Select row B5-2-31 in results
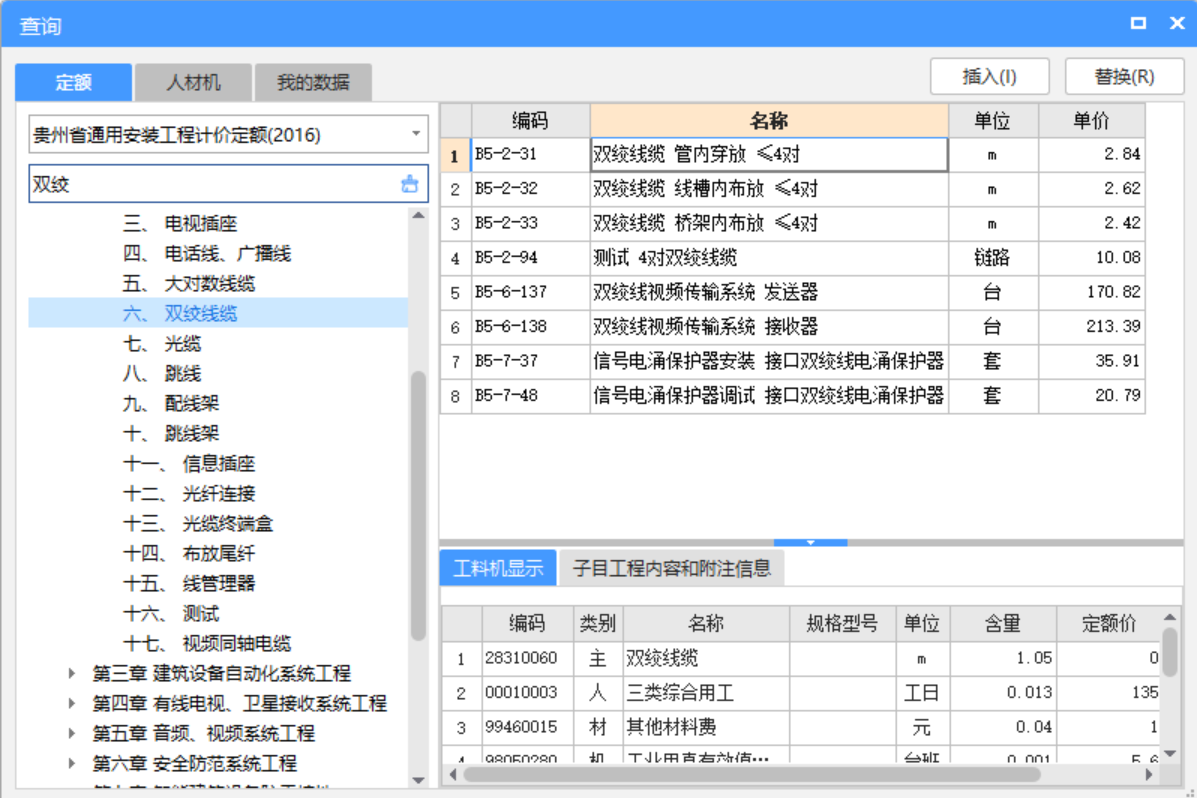 point(792,154)
